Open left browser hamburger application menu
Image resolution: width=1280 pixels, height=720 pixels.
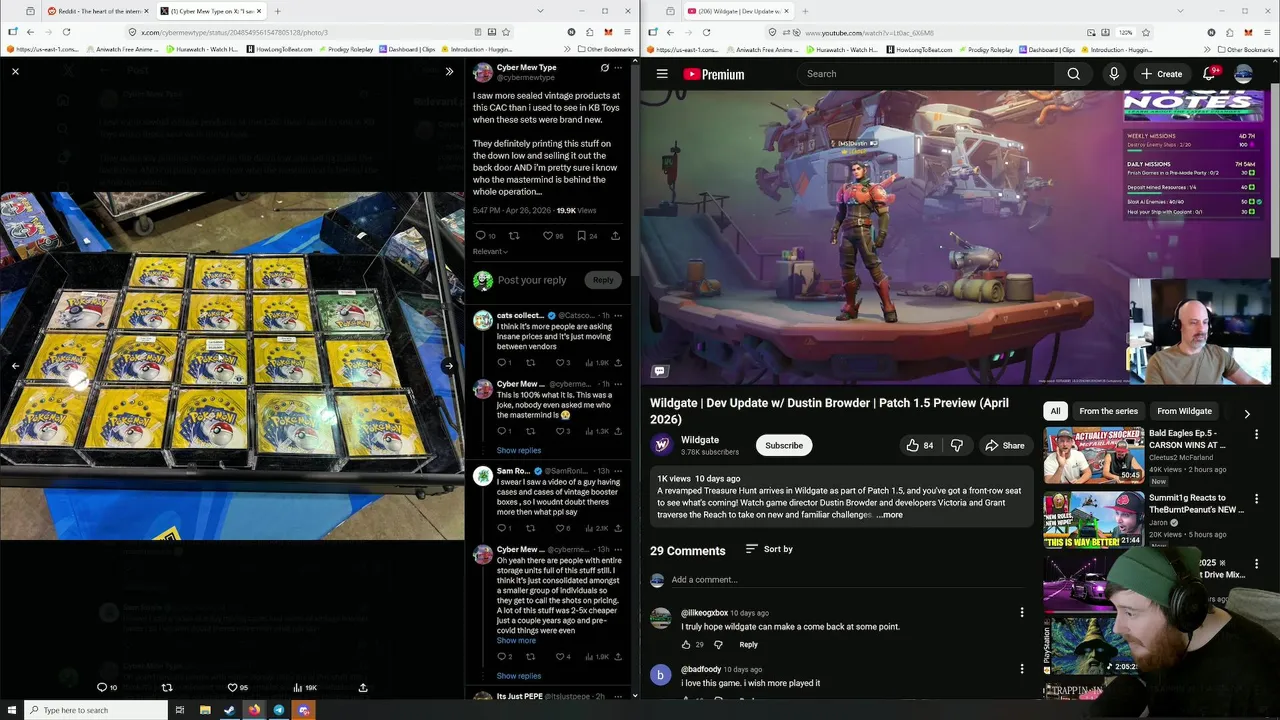[x=627, y=32]
